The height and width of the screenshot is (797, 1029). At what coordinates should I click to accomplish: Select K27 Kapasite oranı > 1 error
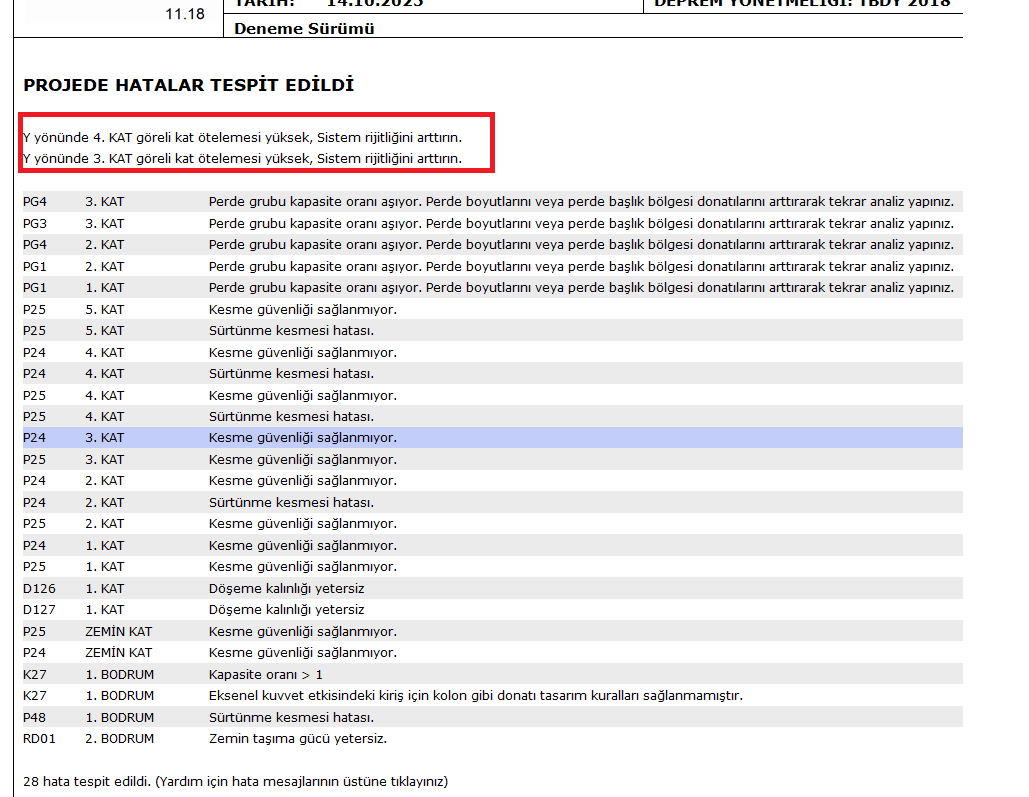tap(265, 675)
